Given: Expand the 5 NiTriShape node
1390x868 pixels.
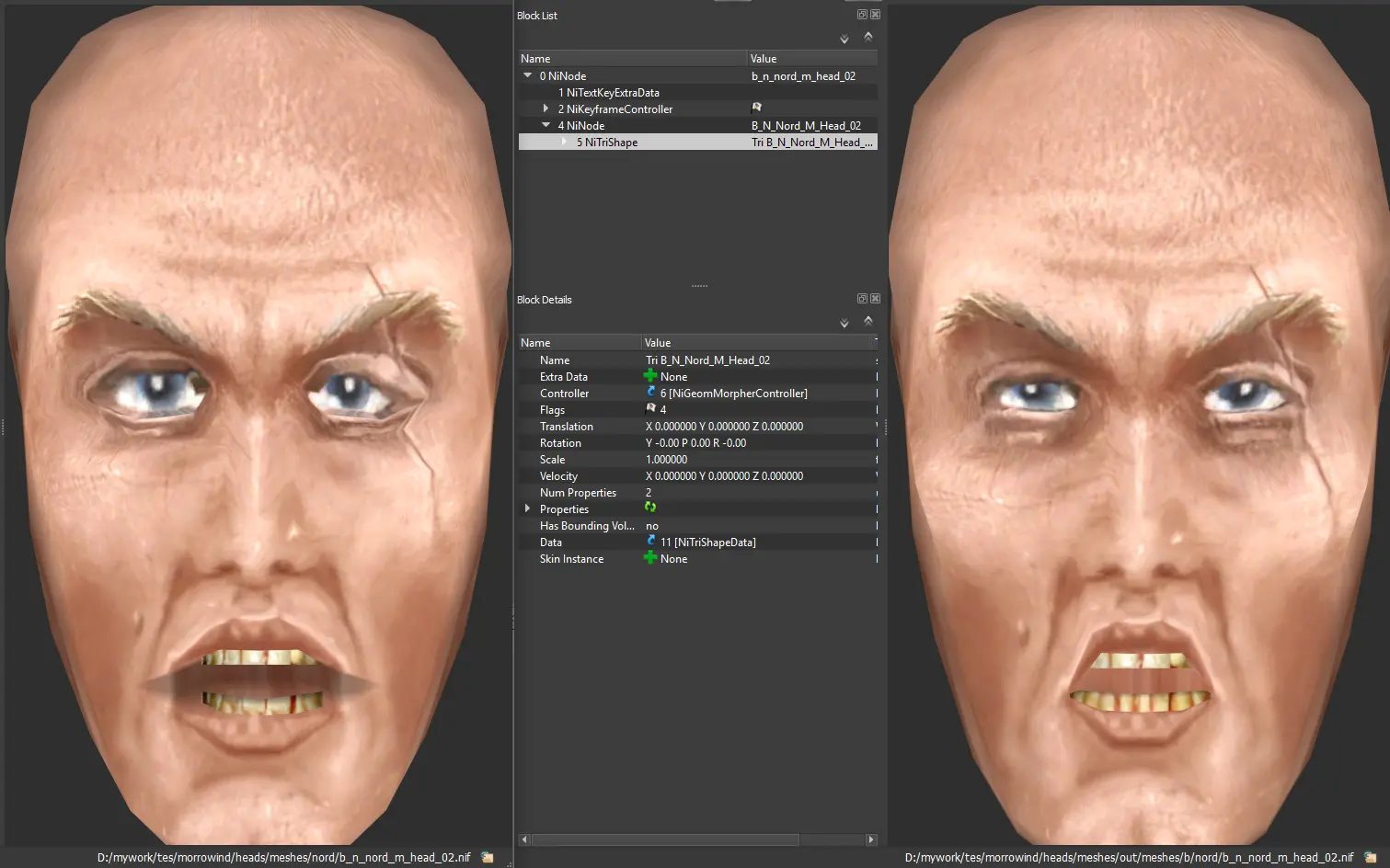Looking at the screenshot, I should point(564,142).
